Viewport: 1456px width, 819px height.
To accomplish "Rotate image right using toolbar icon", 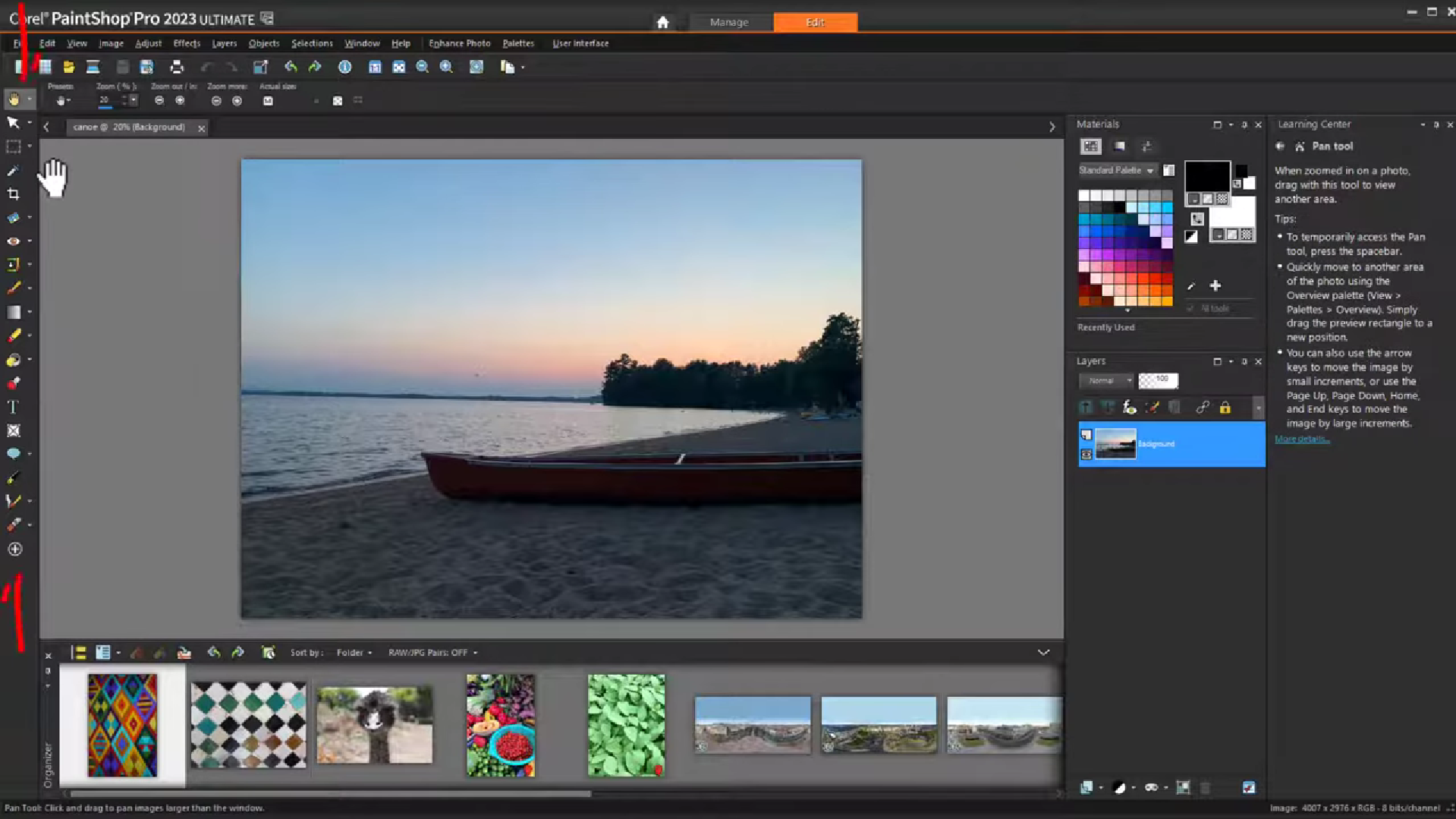I will click(x=315, y=67).
